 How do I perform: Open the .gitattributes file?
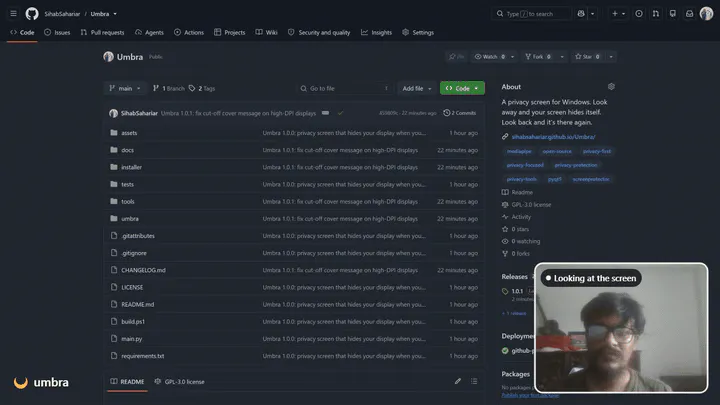138,236
